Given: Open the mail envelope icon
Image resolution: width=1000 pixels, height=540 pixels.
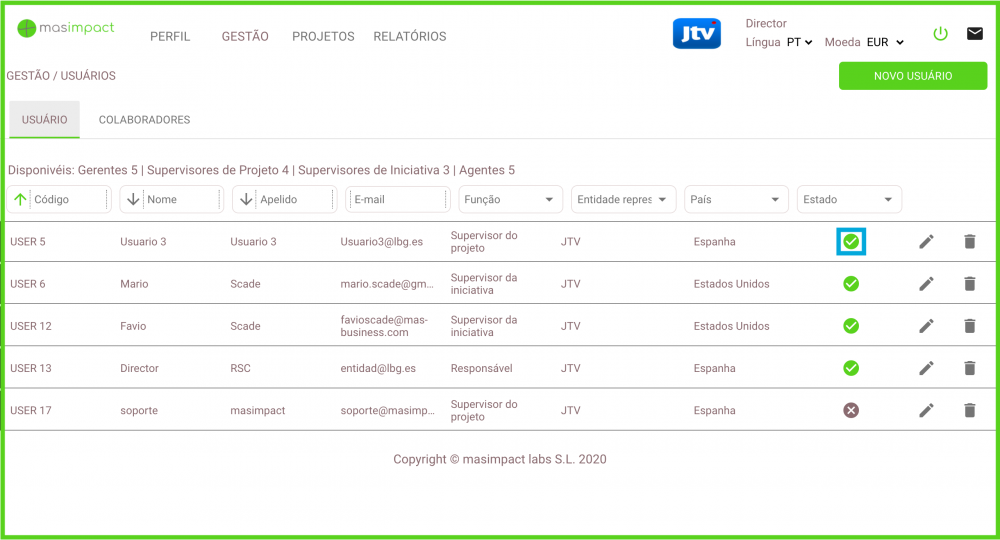Looking at the screenshot, I should coord(974,34).
